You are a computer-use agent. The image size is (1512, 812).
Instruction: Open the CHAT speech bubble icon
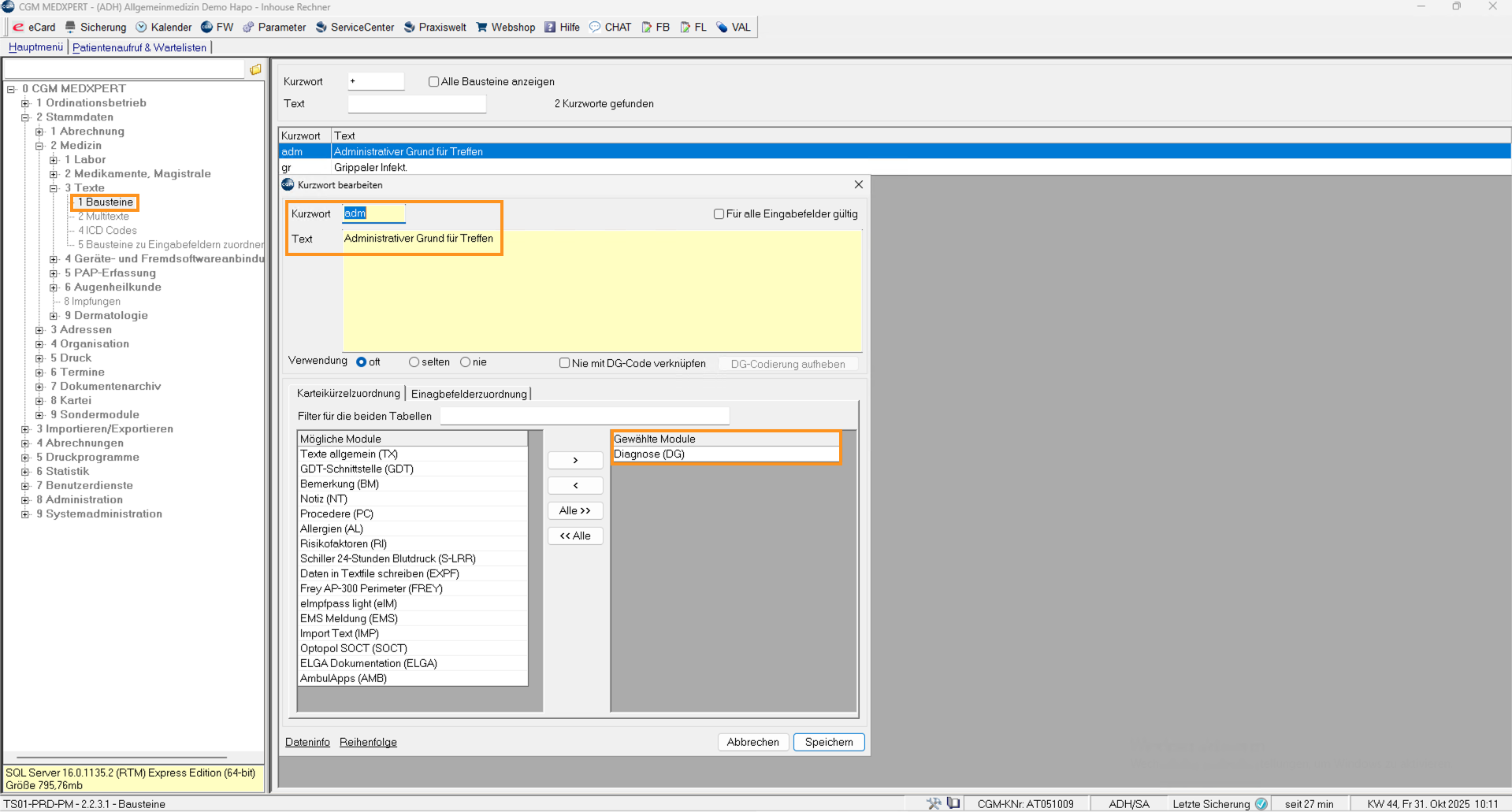tap(596, 28)
